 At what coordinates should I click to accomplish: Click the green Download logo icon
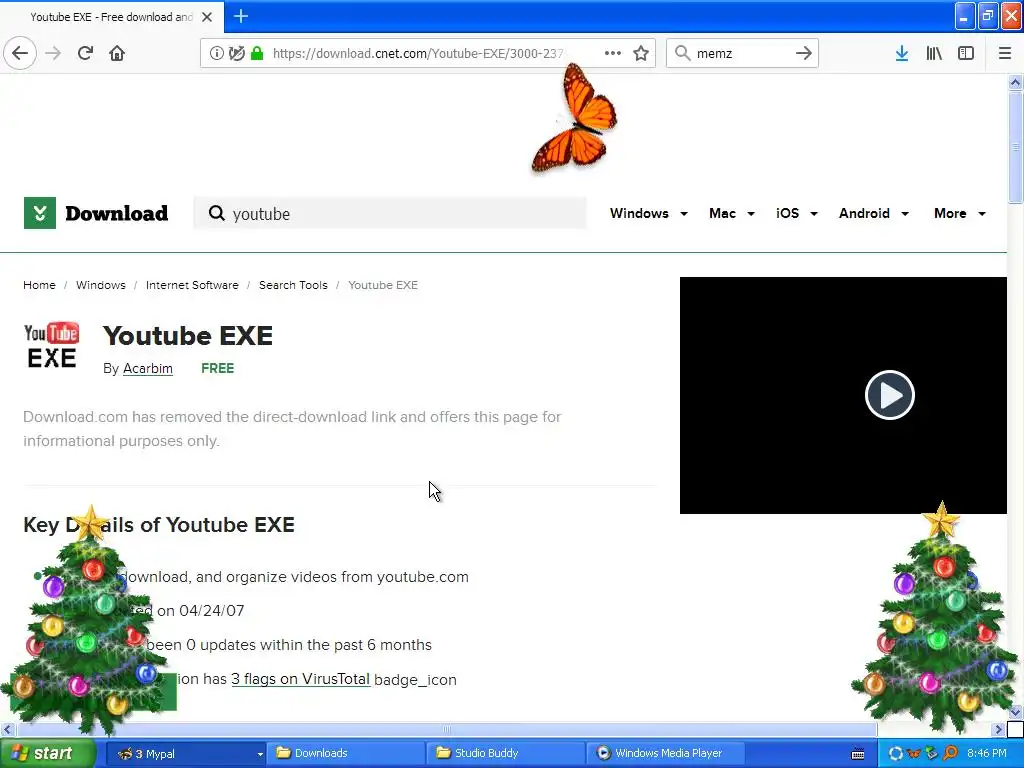(40, 213)
